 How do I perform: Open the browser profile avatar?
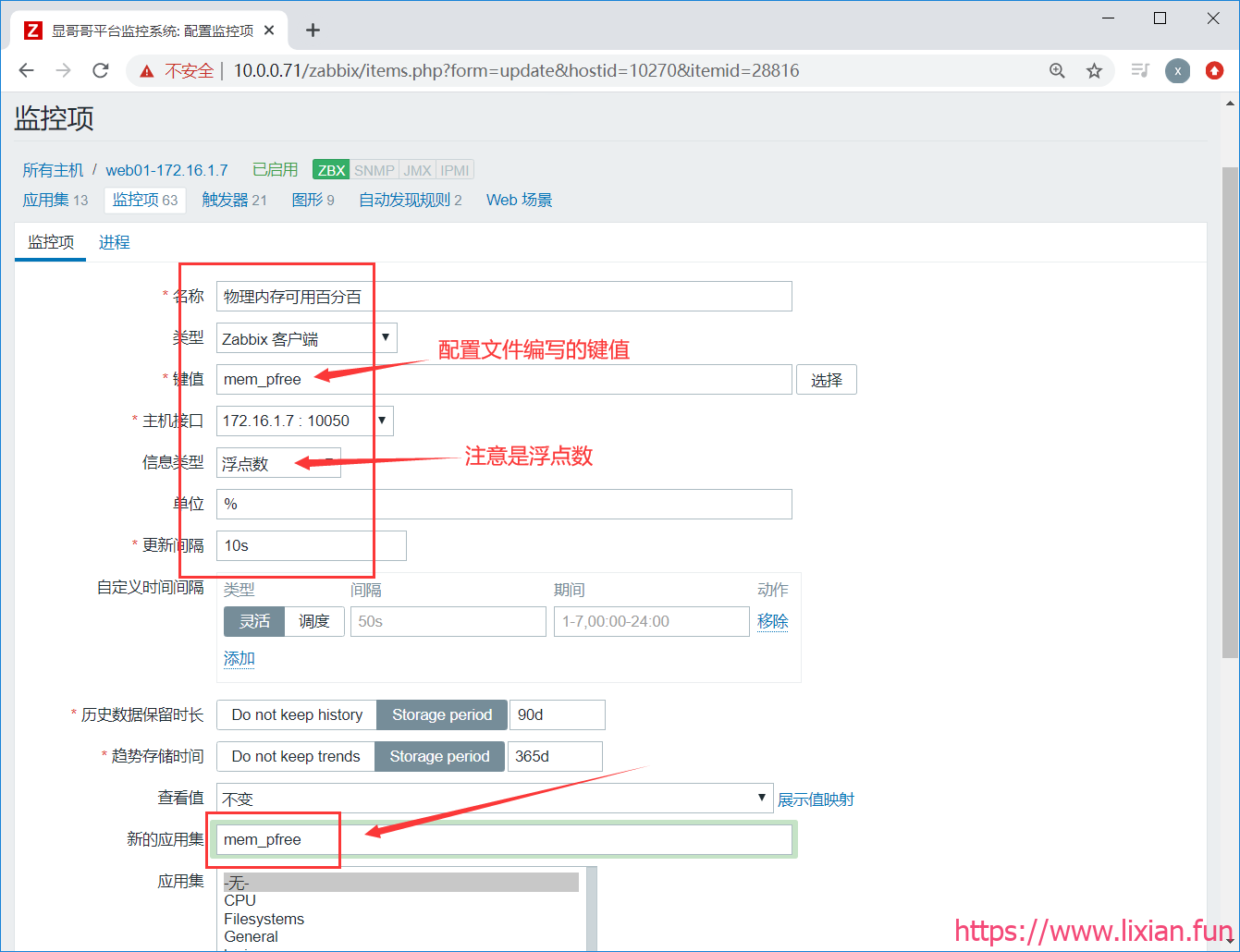[x=1177, y=71]
